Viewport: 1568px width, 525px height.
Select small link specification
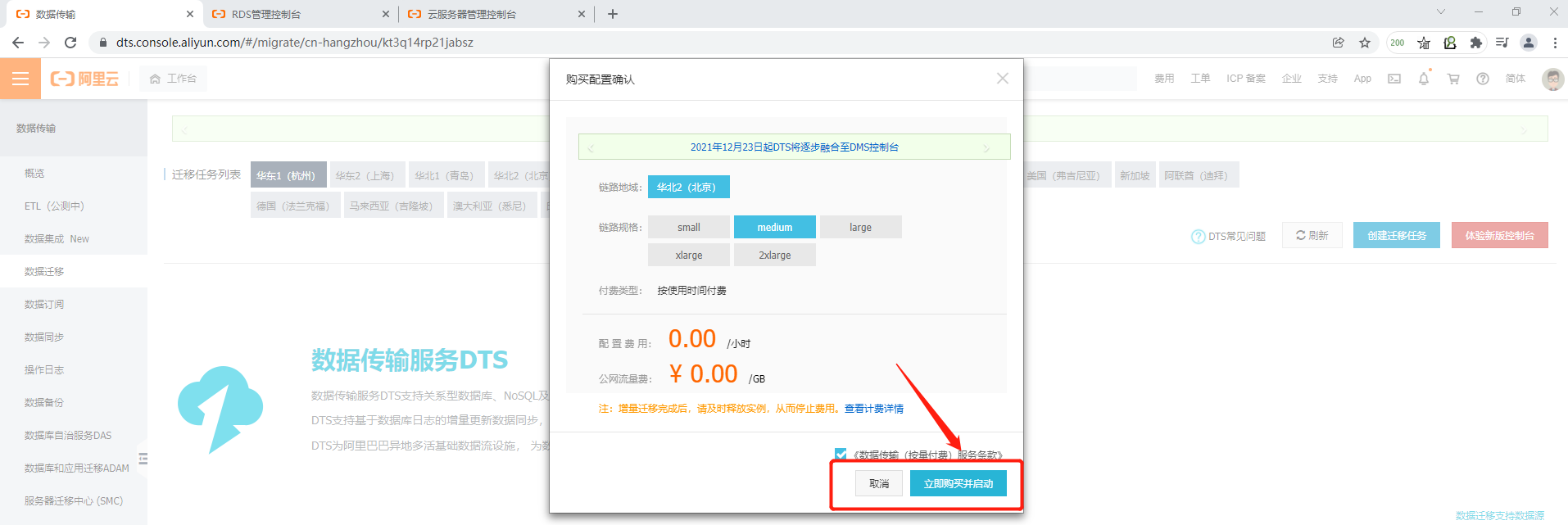pos(689,227)
